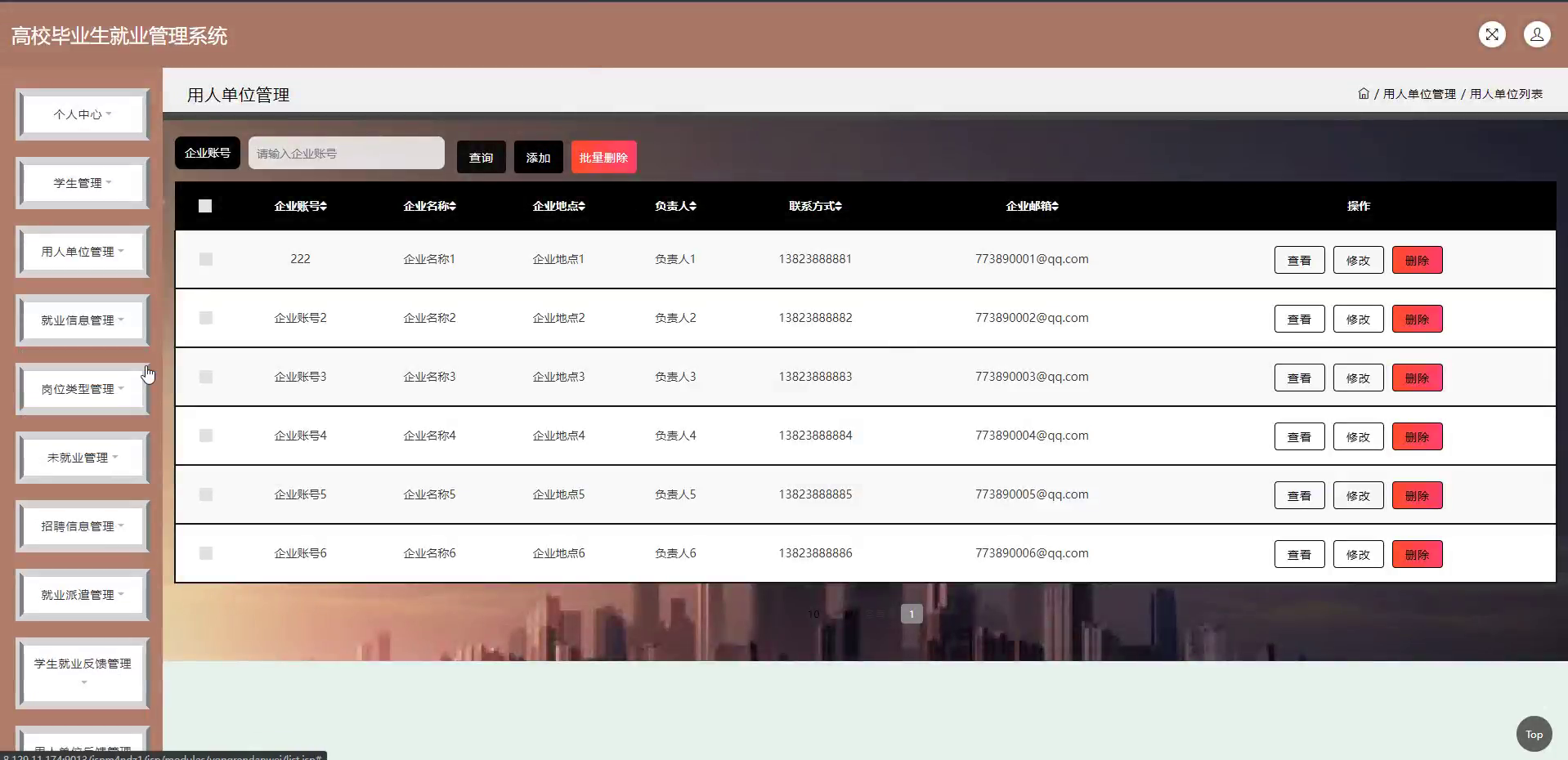Viewport: 1568px width, 760px height.
Task: Click 查看 for 企业账号5 row
Action: coord(1299,495)
